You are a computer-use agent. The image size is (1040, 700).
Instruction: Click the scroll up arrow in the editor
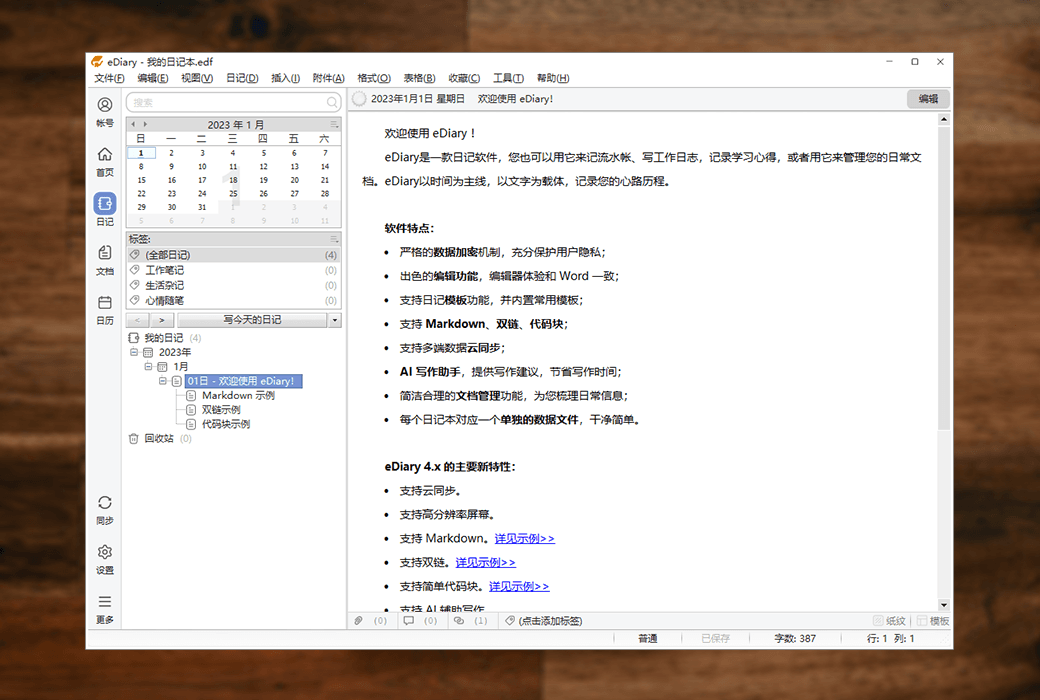pos(944,119)
